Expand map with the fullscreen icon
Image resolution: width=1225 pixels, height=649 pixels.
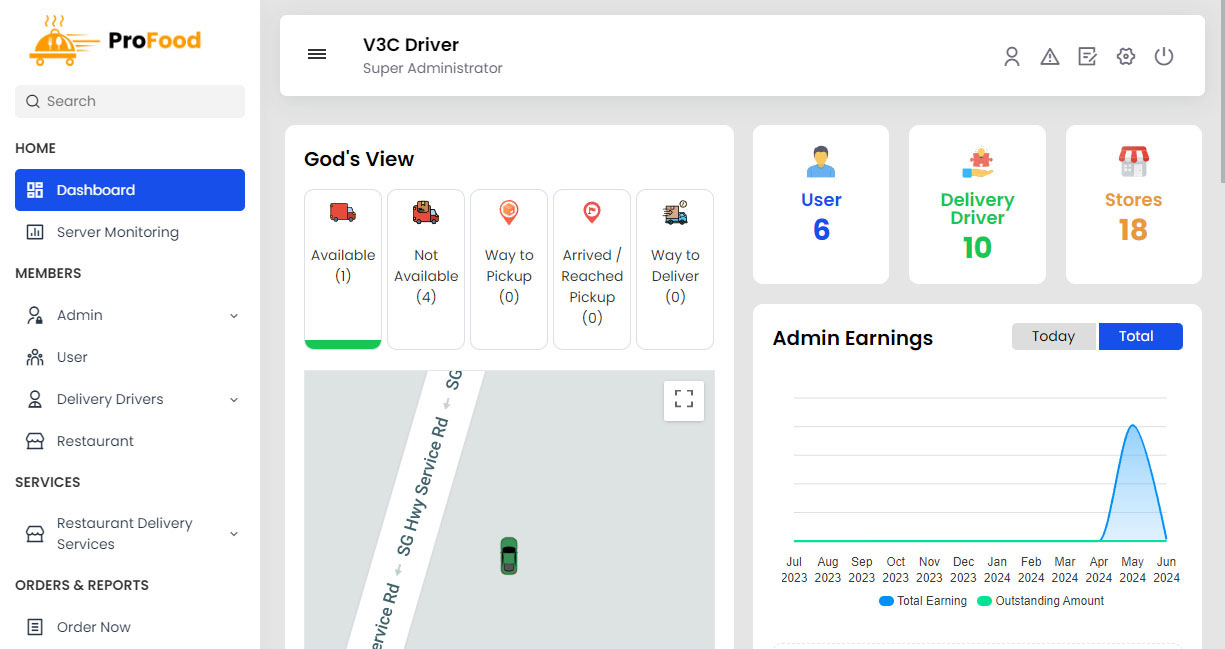(684, 400)
